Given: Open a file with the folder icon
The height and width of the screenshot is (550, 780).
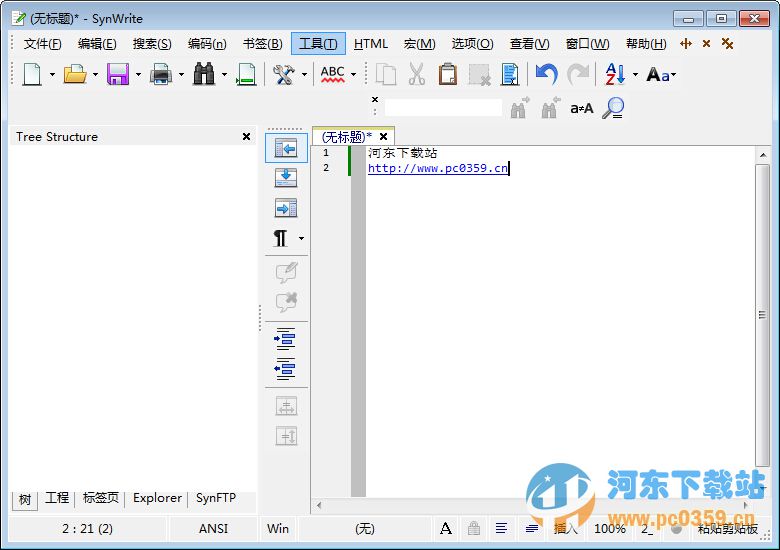Looking at the screenshot, I should coord(75,75).
